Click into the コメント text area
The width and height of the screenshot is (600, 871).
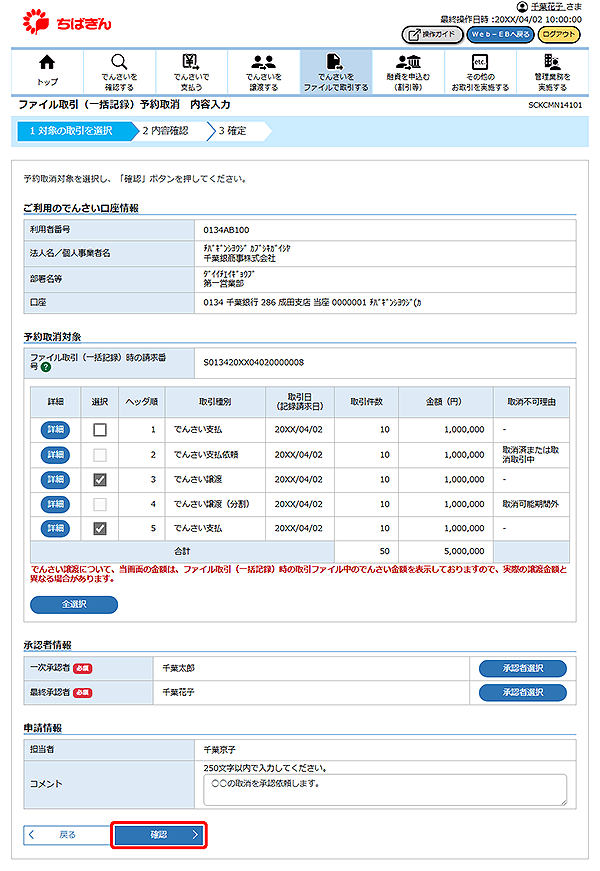[385, 790]
